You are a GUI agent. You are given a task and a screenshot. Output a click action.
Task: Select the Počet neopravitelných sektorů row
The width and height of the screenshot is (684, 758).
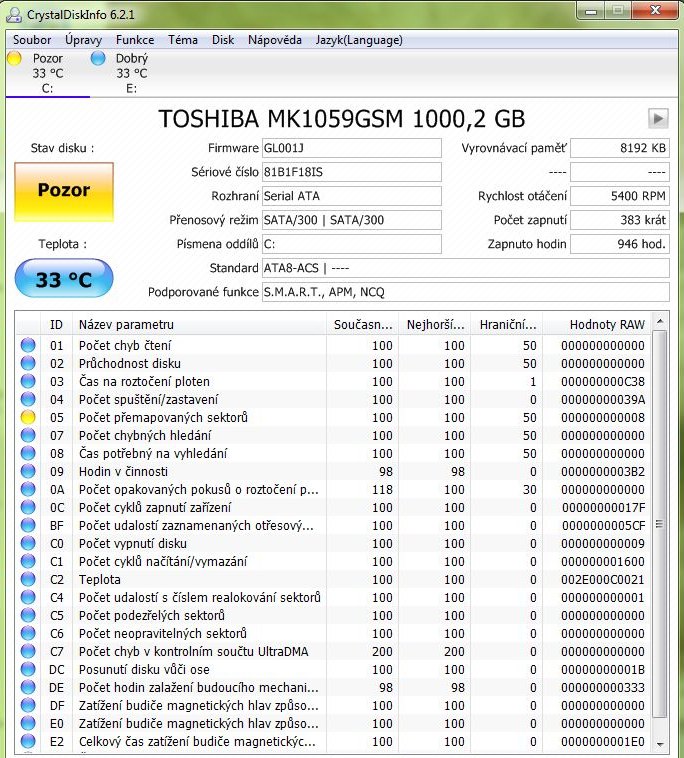point(200,633)
